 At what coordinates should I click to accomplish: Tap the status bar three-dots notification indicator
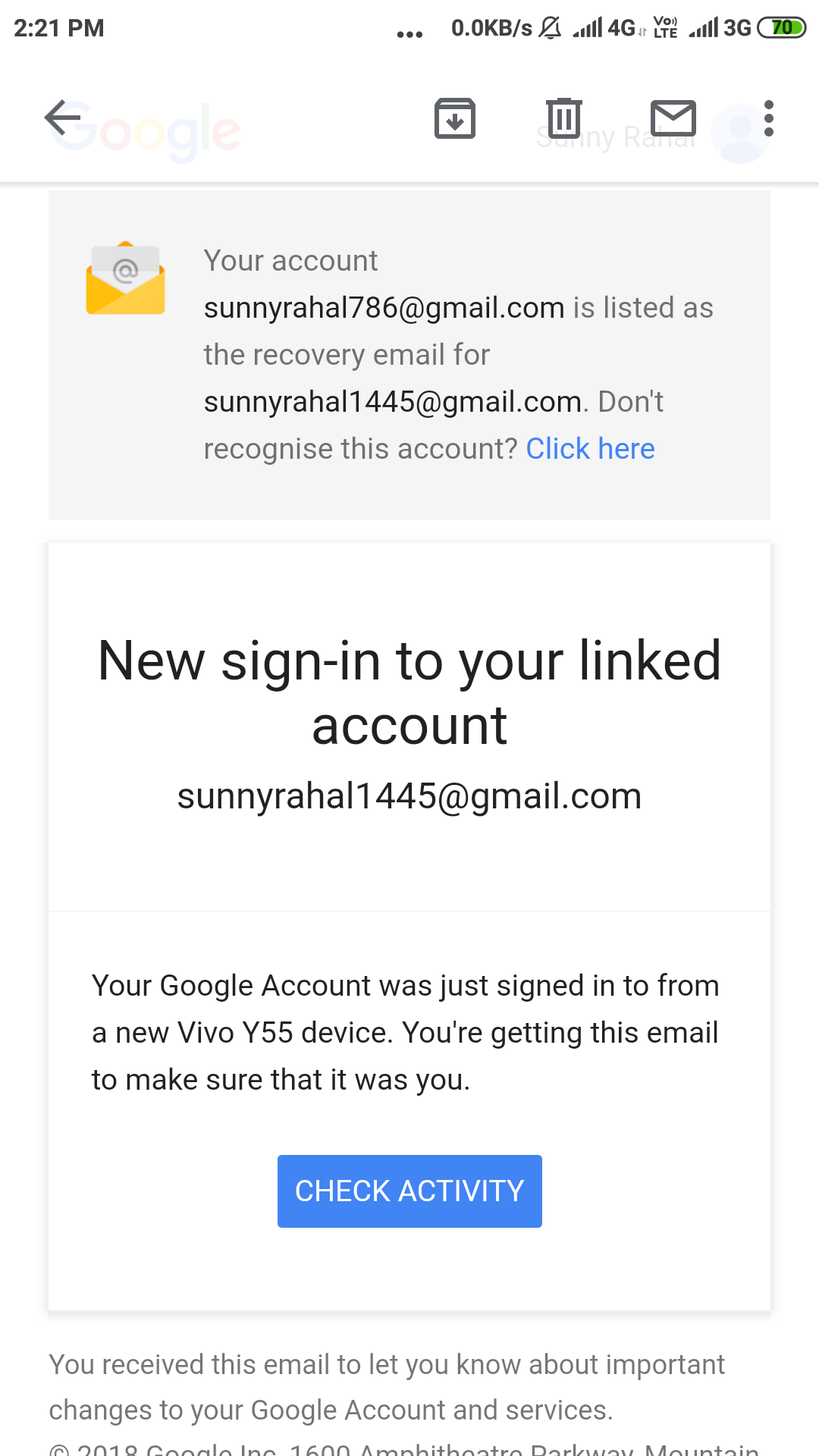(409, 34)
